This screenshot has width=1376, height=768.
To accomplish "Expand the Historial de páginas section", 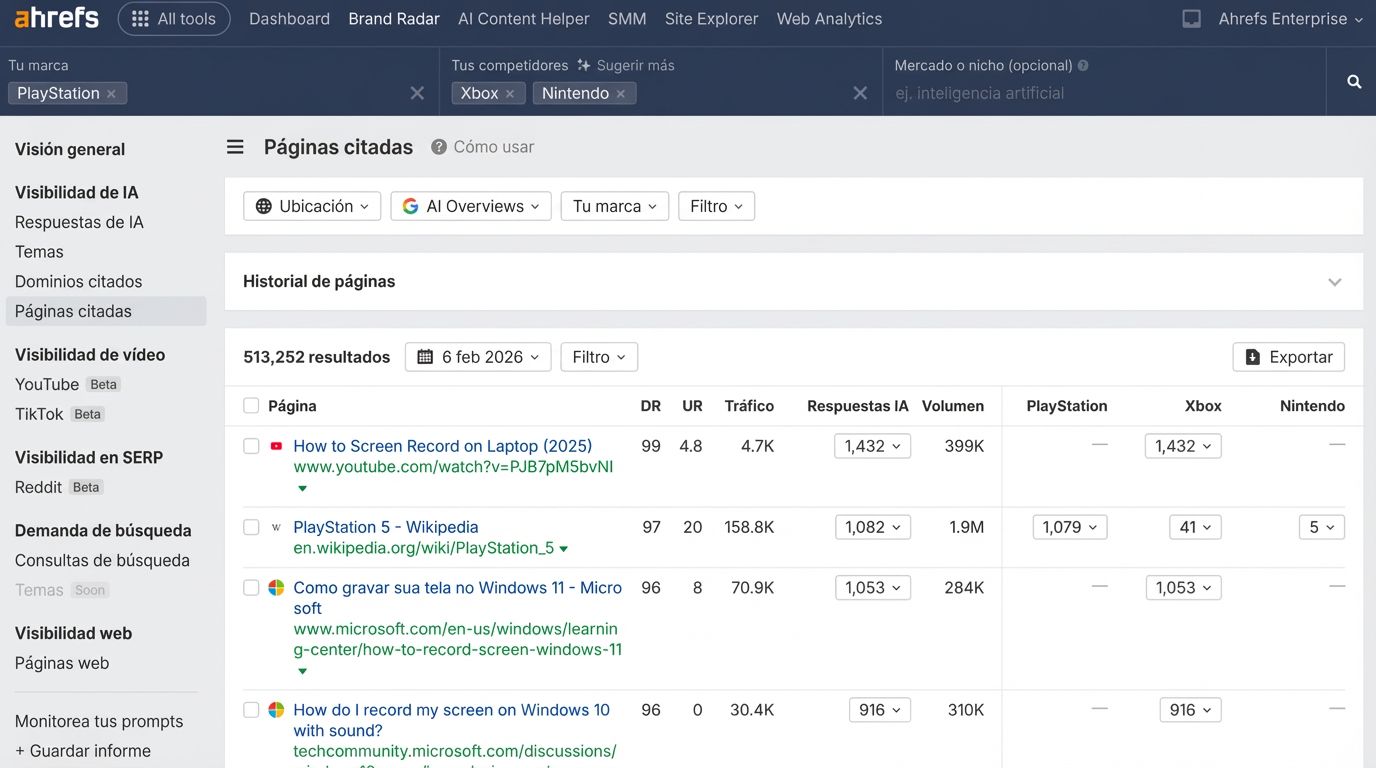I will point(1334,282).
